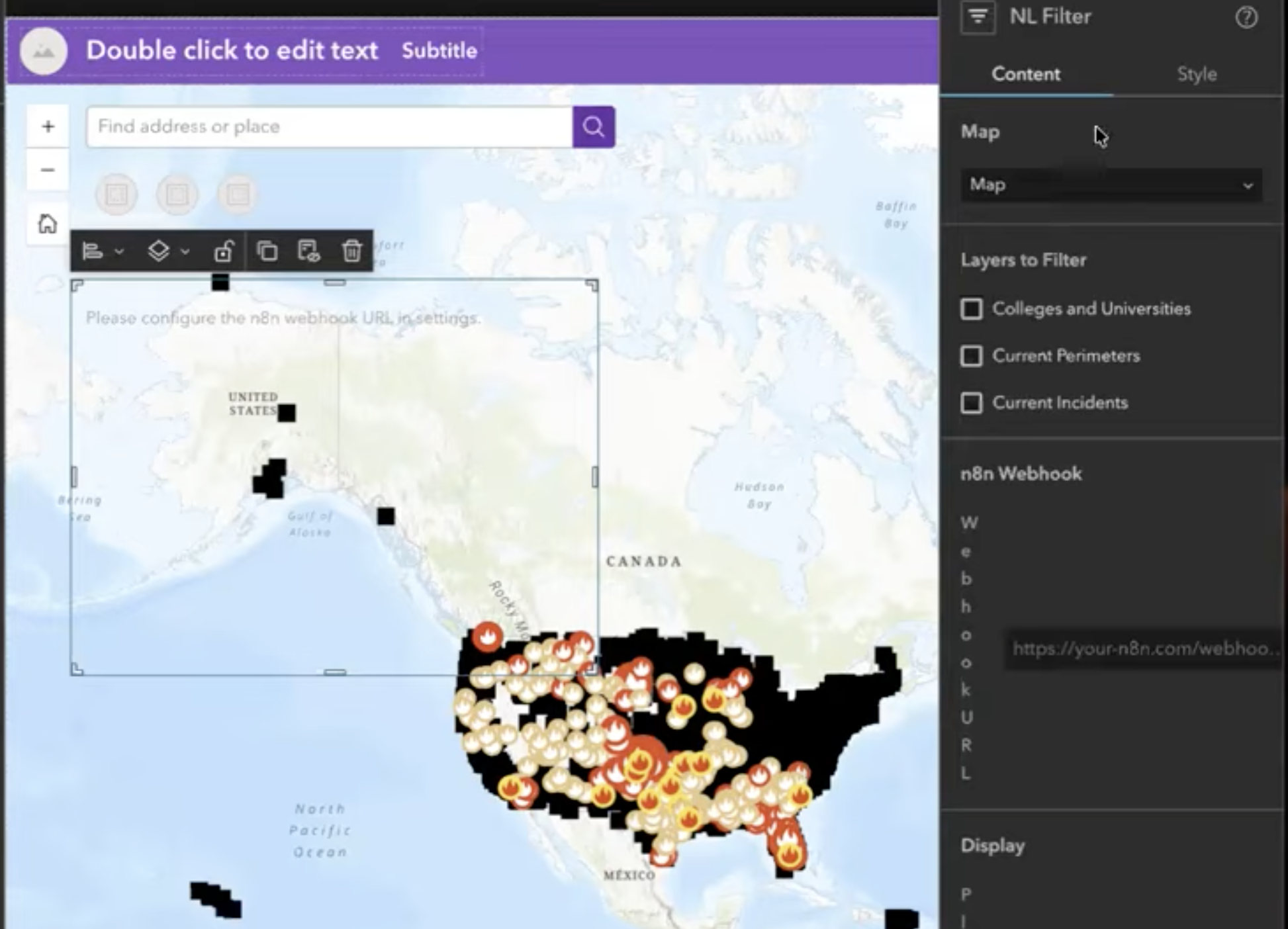Open the Map selection dropdown
This screenshot has height=929, width=1288.
pyautogui.click(x=1111, y=185)
